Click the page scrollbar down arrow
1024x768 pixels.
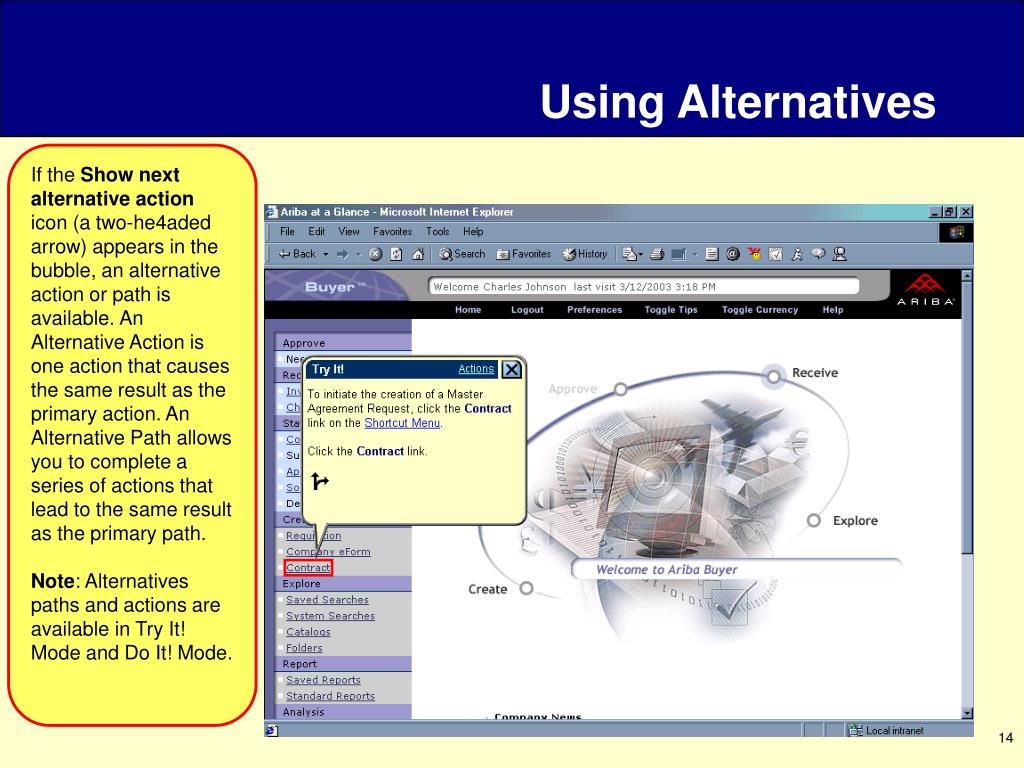(x=967, y=713)
